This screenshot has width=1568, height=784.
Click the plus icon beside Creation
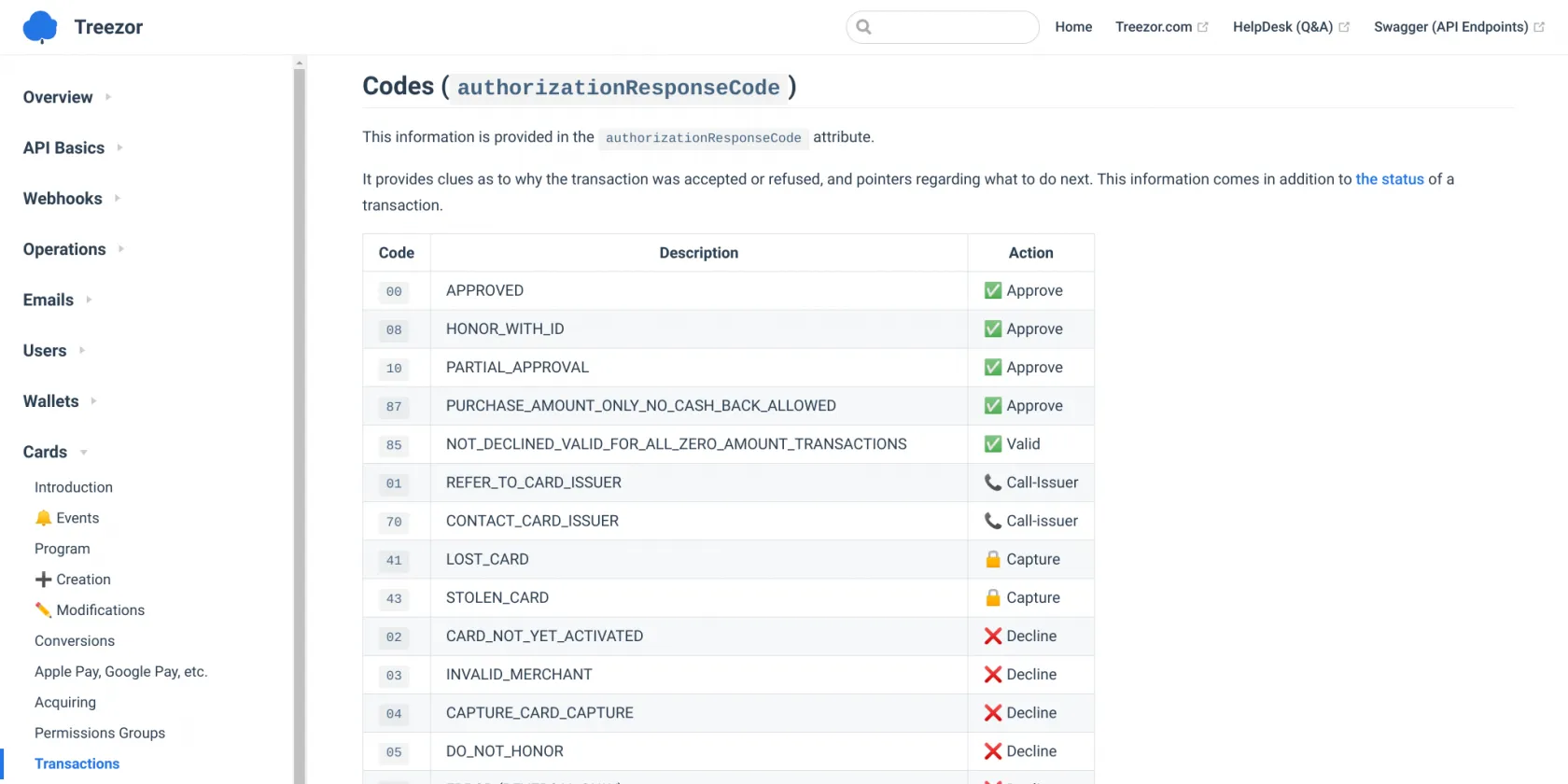43,580
